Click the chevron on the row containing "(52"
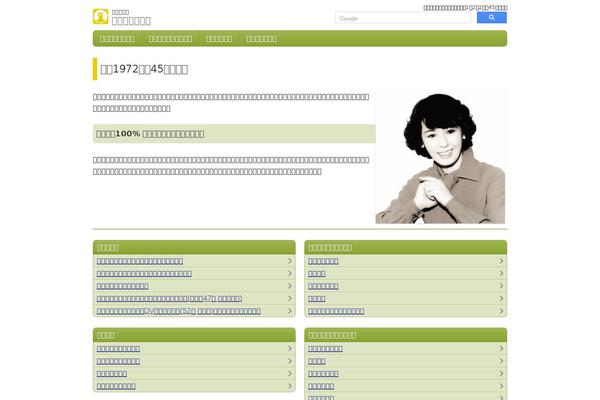The height and width of the screenshot is (400, 600). coord(290,311)
